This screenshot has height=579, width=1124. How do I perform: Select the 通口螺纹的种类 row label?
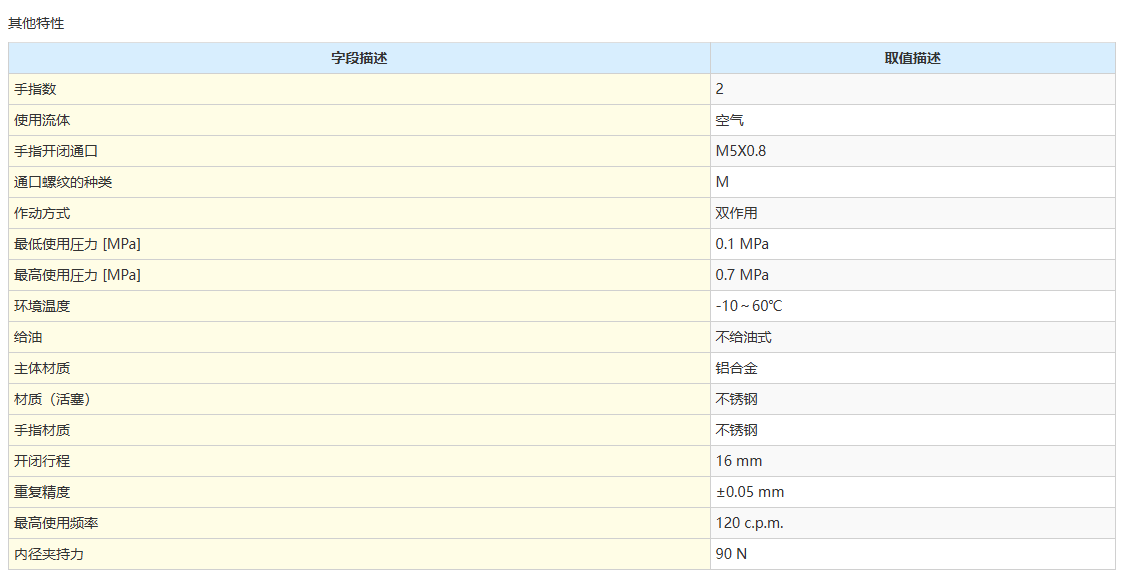coord(63,182)
